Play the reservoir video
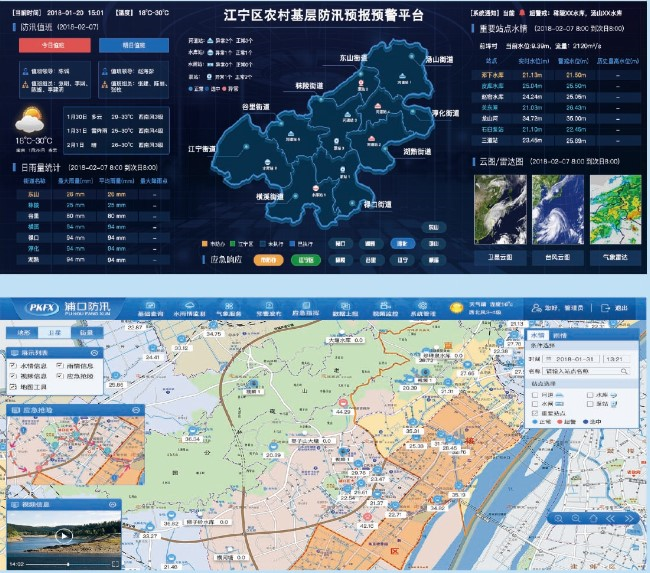Viewport: 650px width, 573px height. (x=63, y=536)
